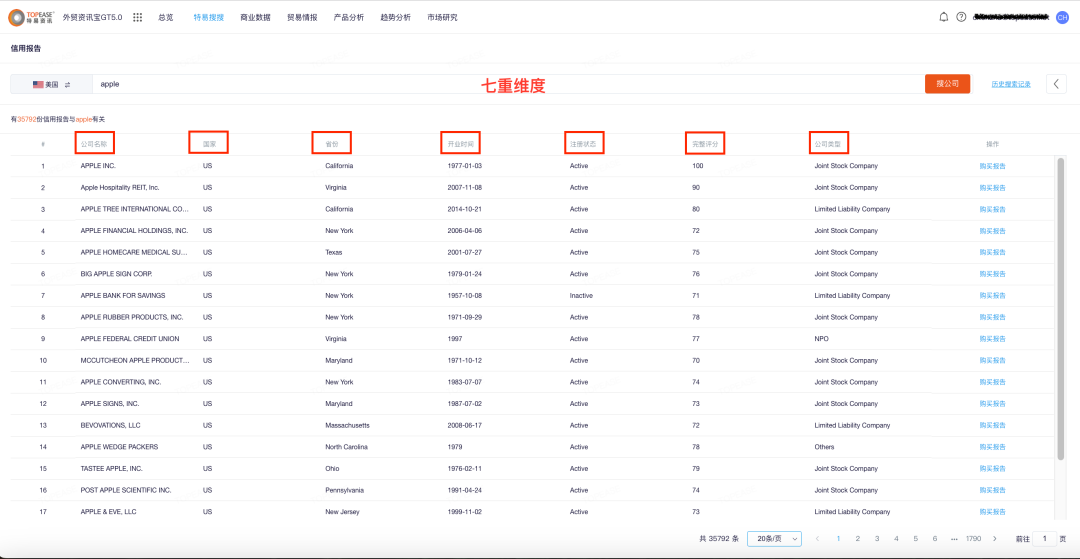Click the TOPEASE logo
This screenshot has width=1080, height=559.
click(x=30, y=17)
